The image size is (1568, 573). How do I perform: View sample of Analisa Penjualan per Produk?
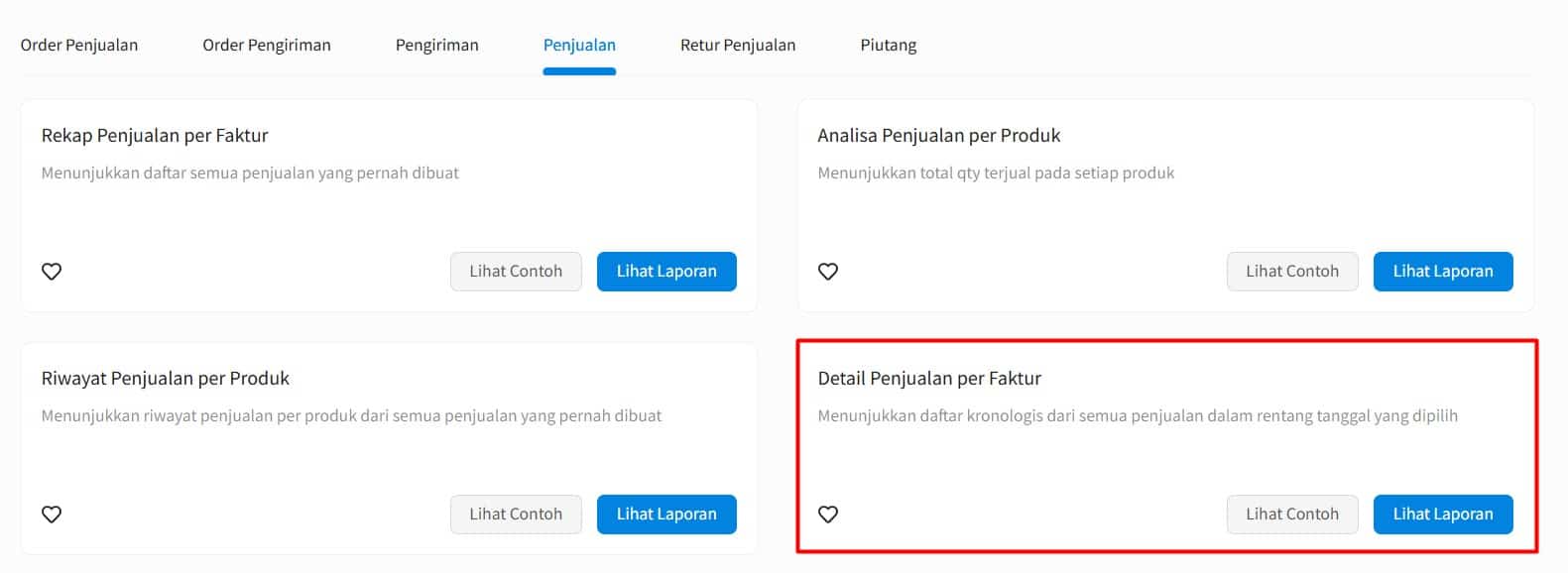1292,272
